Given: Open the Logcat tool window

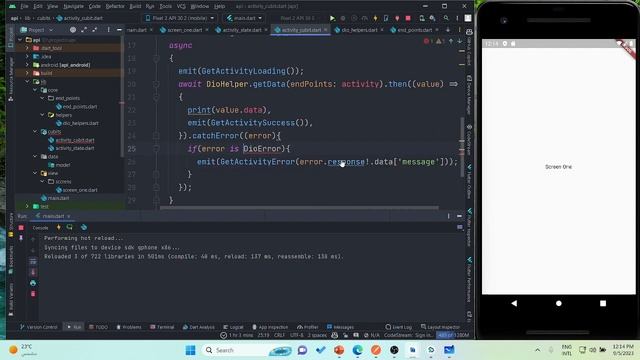Looking at the screenshot, I should [x=233, y=327].
